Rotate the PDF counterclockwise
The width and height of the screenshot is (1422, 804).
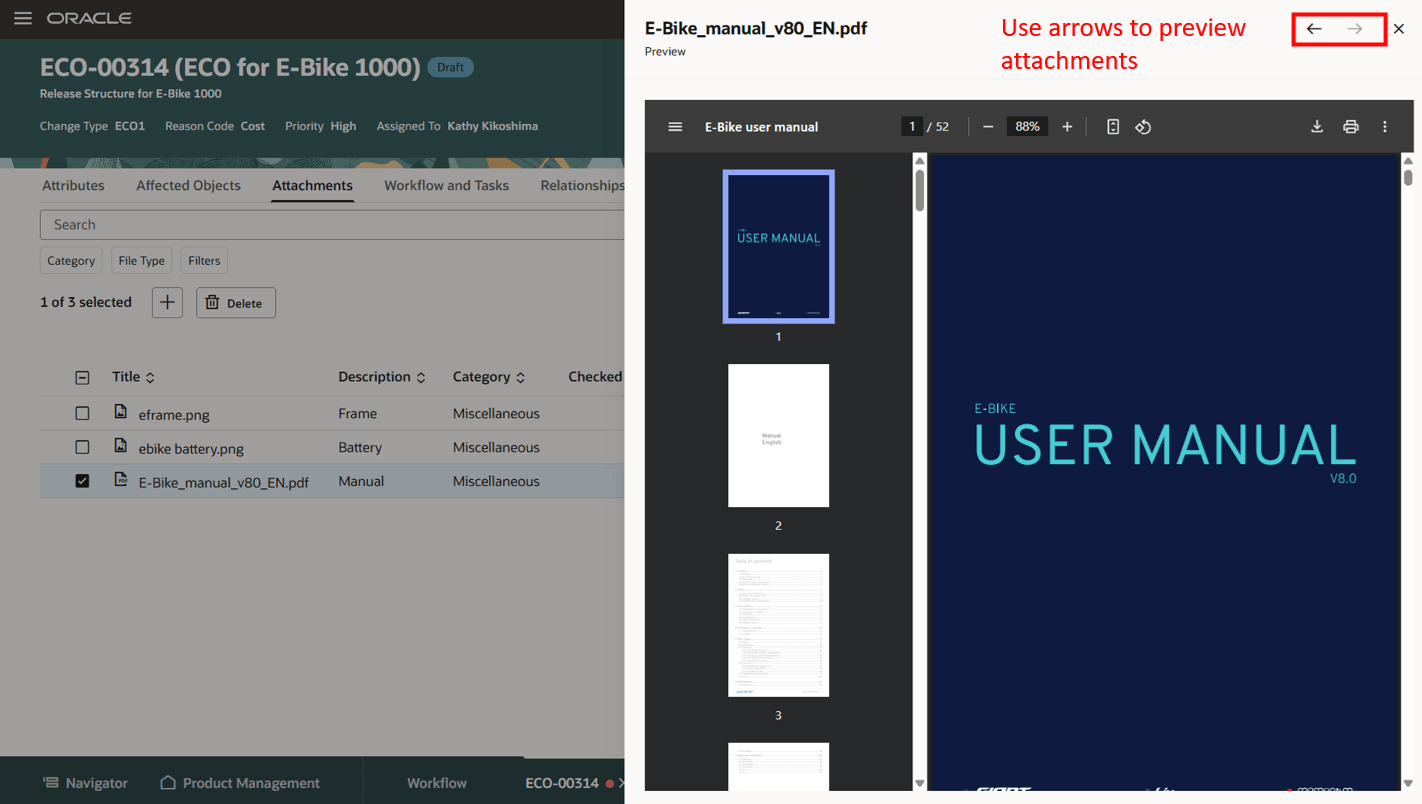(1143, 127)
